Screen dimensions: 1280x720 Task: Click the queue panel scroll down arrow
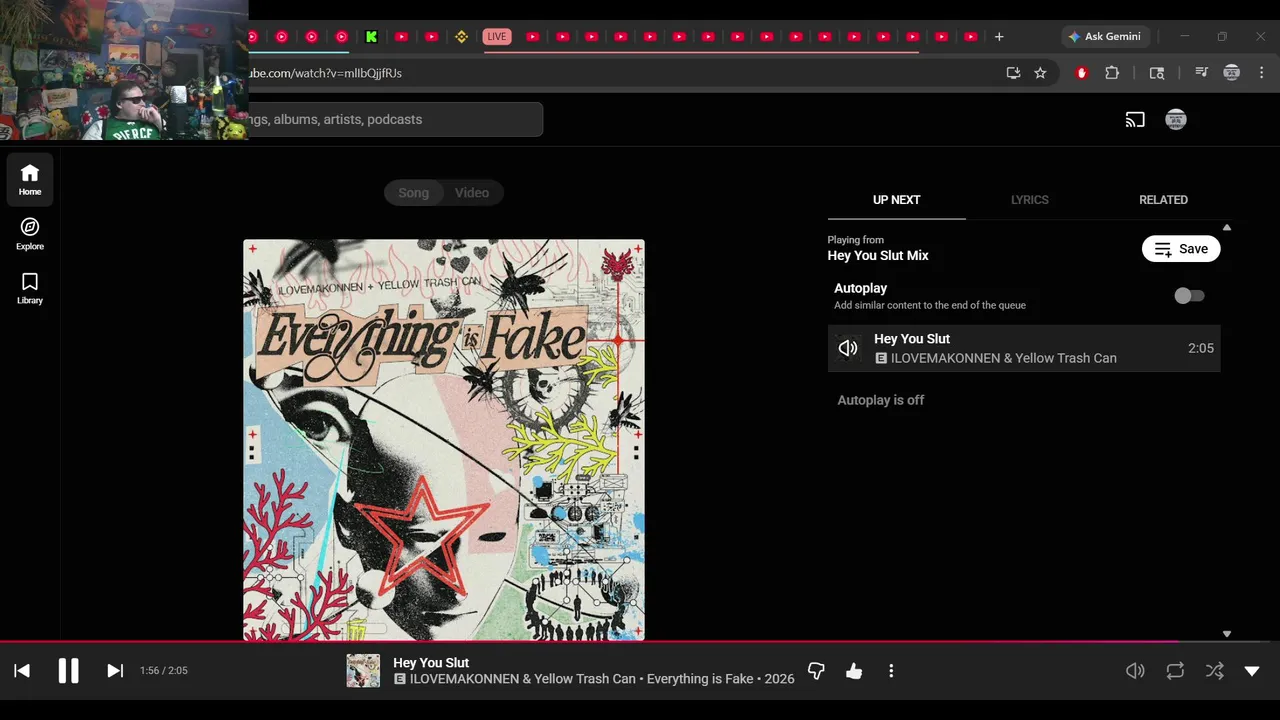click(1227, 634)
